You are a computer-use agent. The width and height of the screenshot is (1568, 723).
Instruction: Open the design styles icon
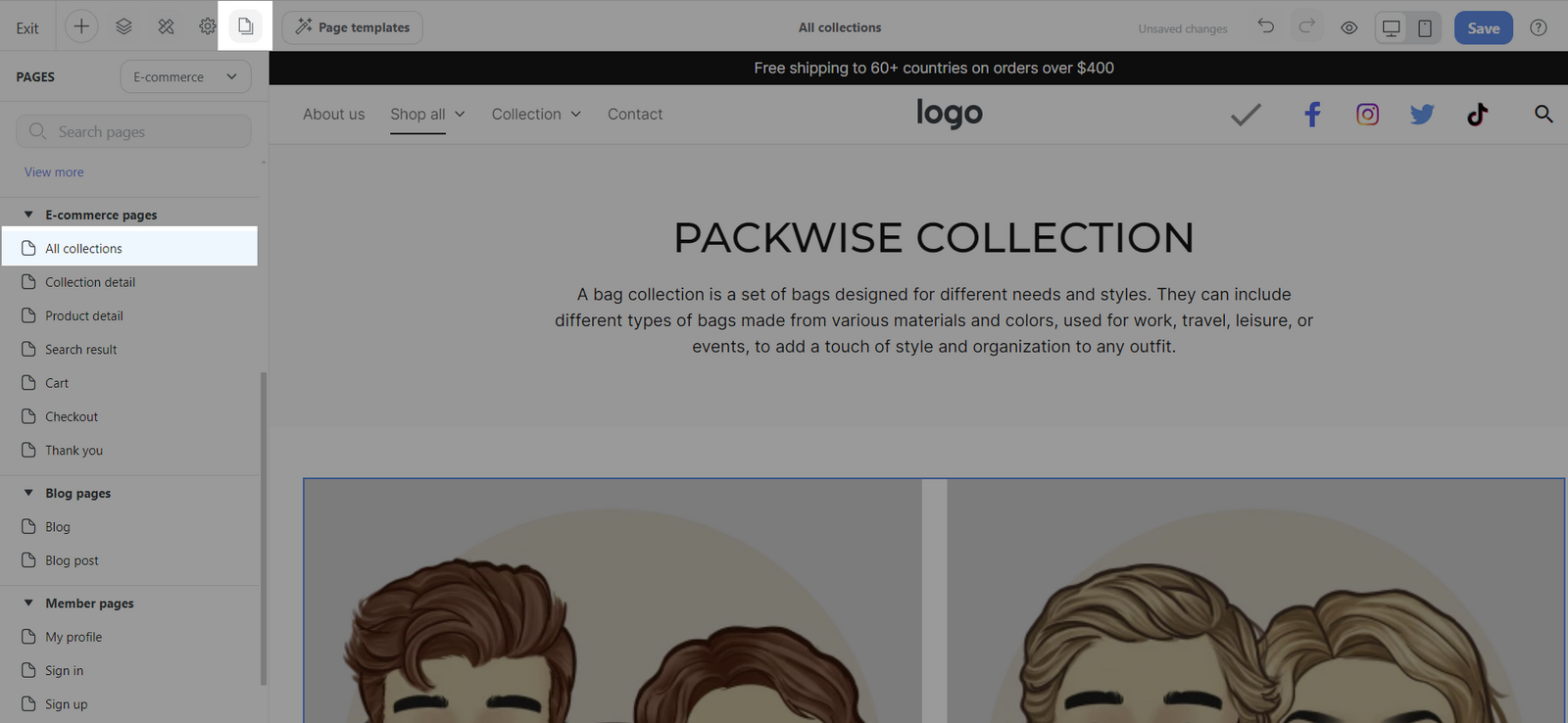coord(166,26)
